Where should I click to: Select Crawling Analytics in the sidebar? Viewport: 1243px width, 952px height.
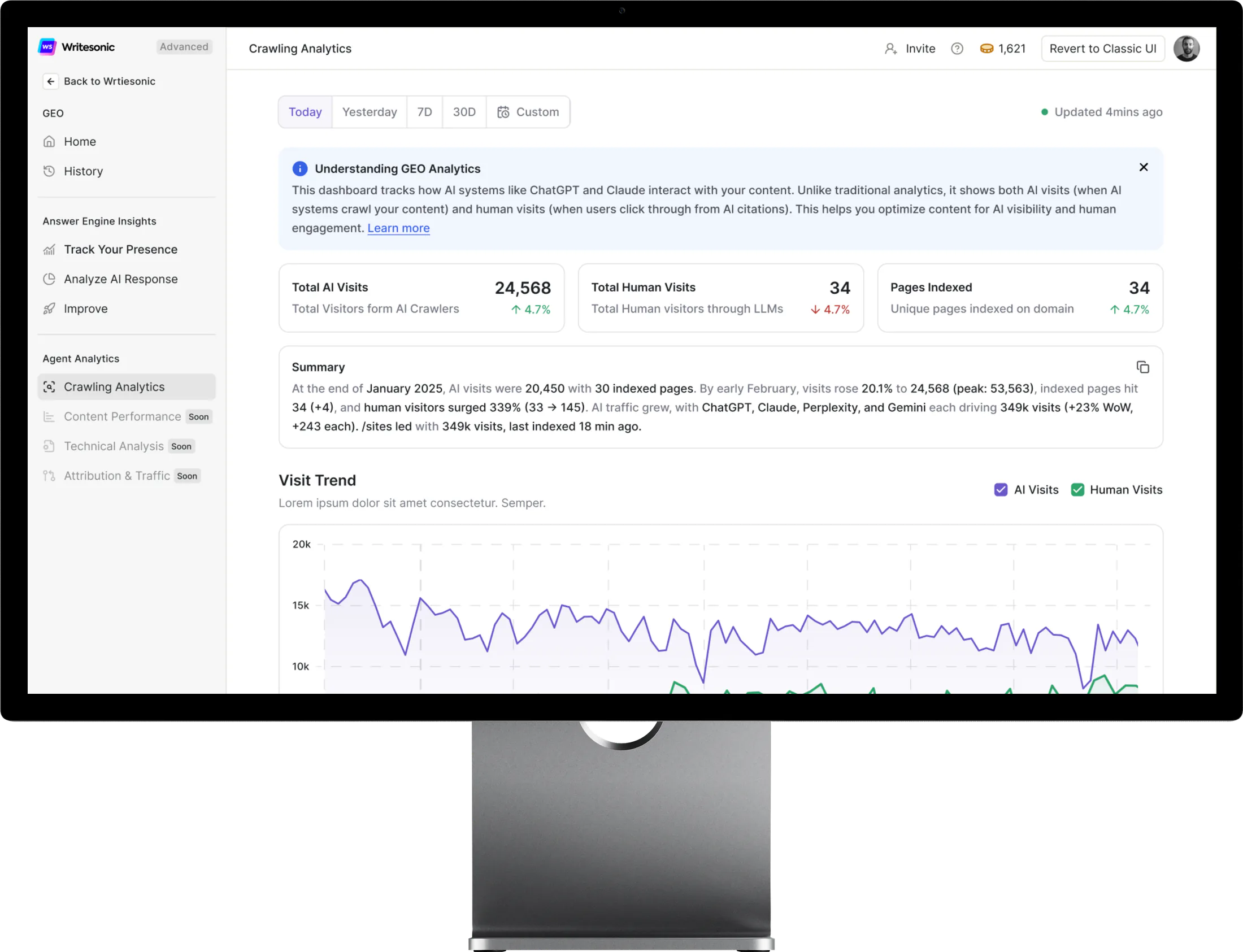pos(127,387)
